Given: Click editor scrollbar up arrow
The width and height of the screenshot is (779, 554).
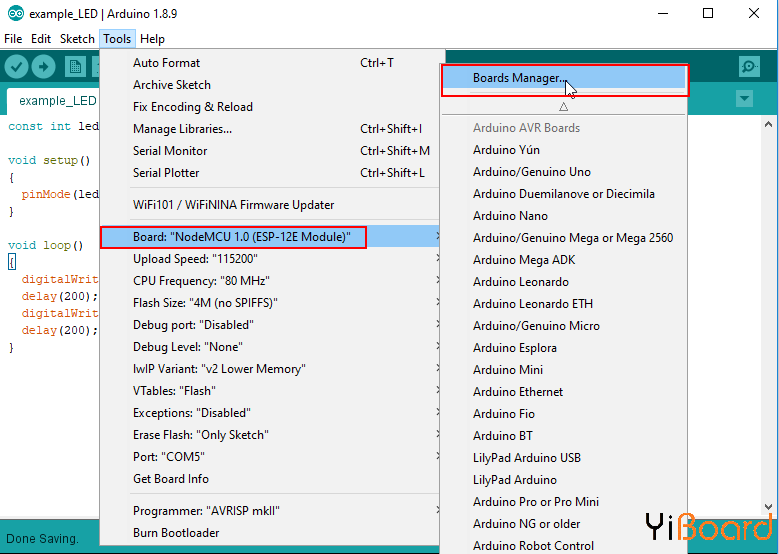Looking at the screenshot, I should tap(768, 124).
